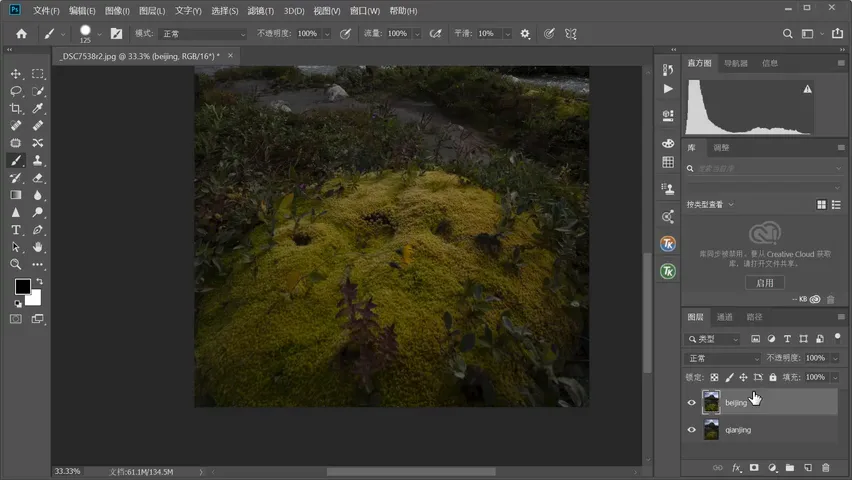Select the Blur tool
Image resolution: width=852 pixels, height=480 pixels.
(x=37, y=195)
